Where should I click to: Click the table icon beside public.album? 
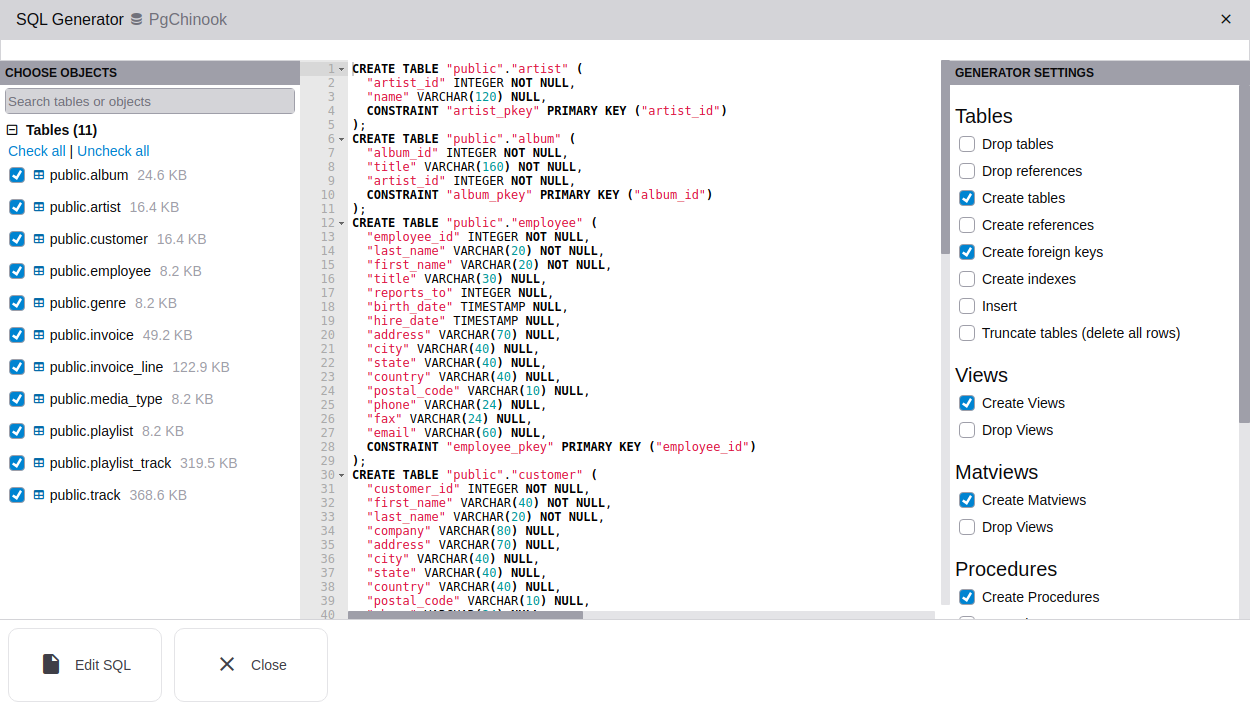click(39, 175)
